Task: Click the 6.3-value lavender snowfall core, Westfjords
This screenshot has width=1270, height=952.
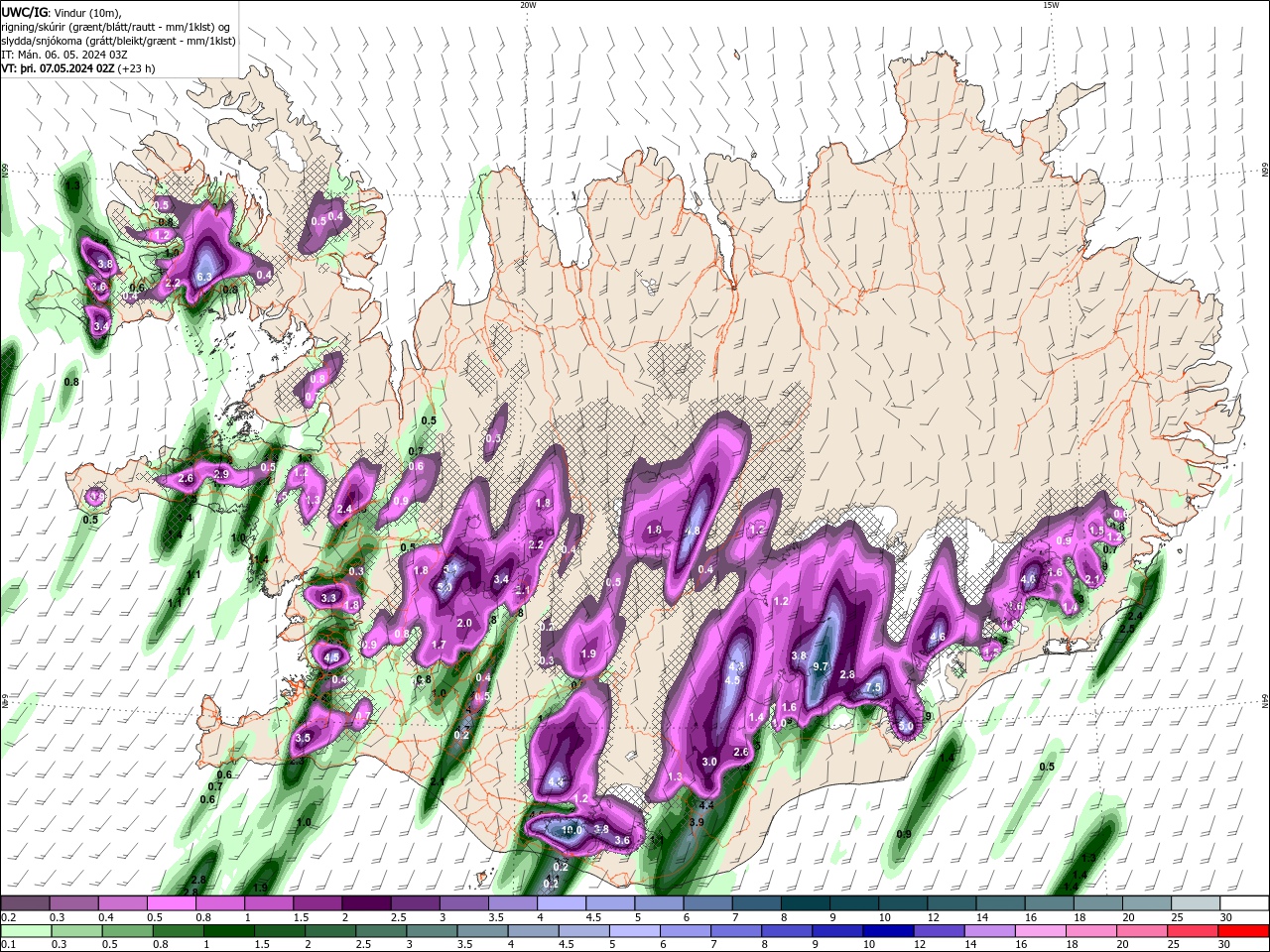Action: coord(204,268)
